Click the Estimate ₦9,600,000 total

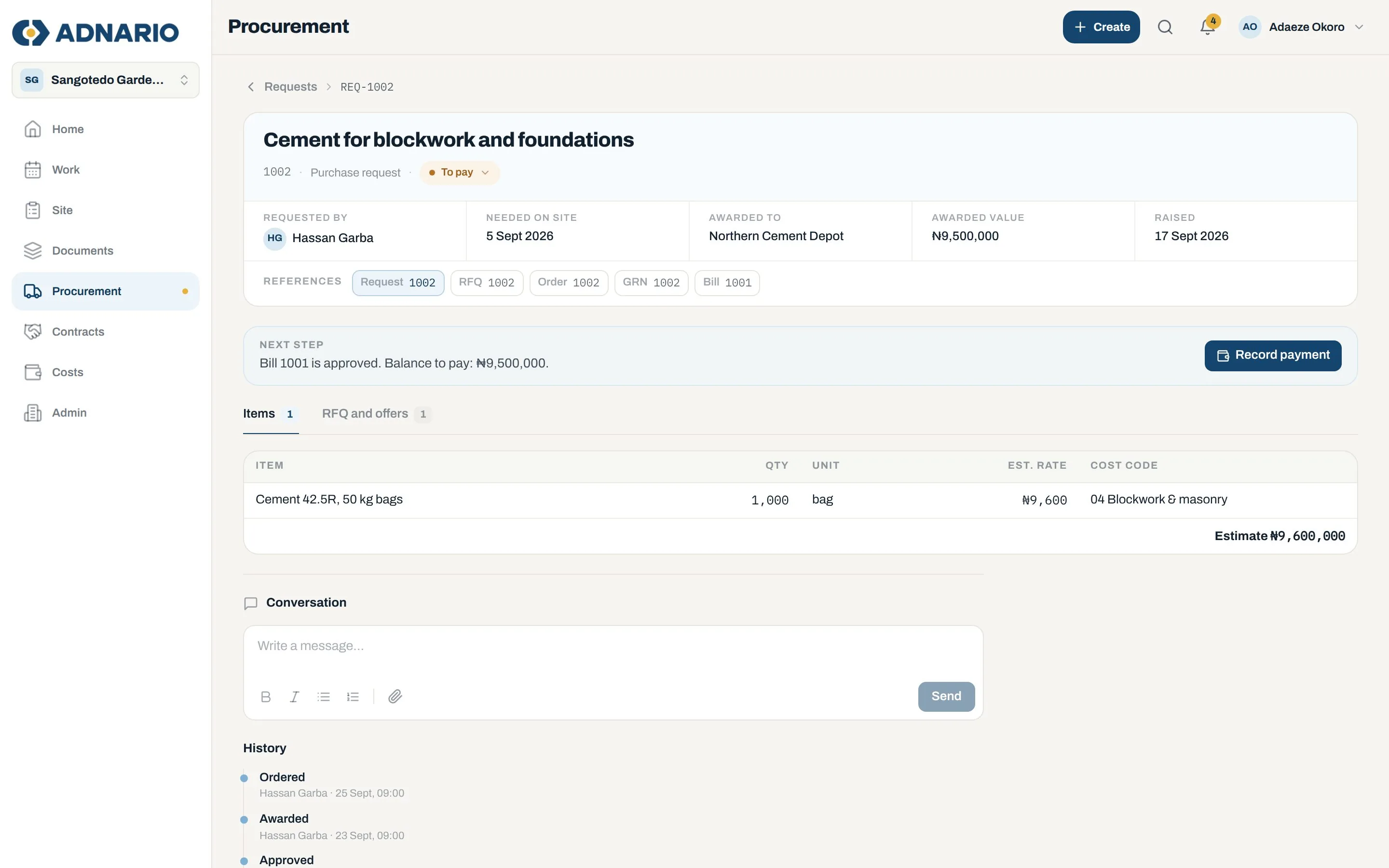point(1280,536)
